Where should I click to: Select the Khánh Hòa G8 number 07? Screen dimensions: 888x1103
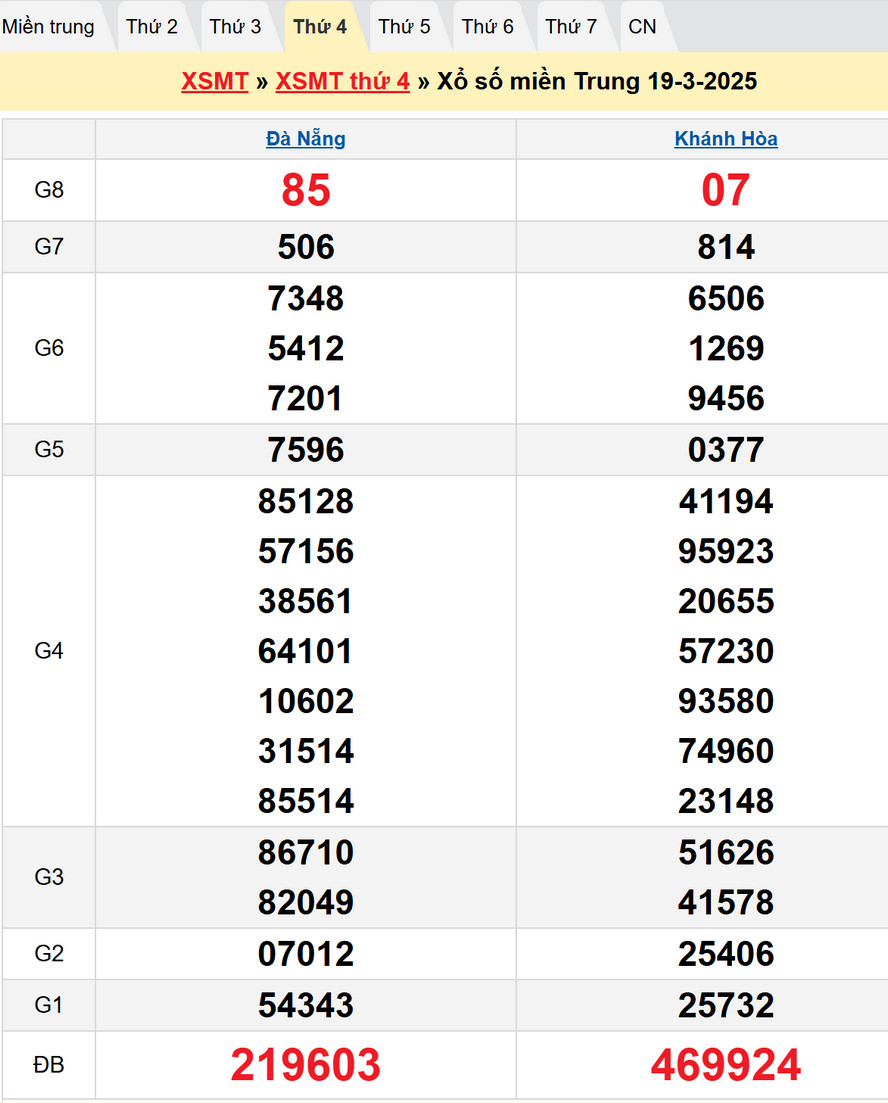[726, 190]
